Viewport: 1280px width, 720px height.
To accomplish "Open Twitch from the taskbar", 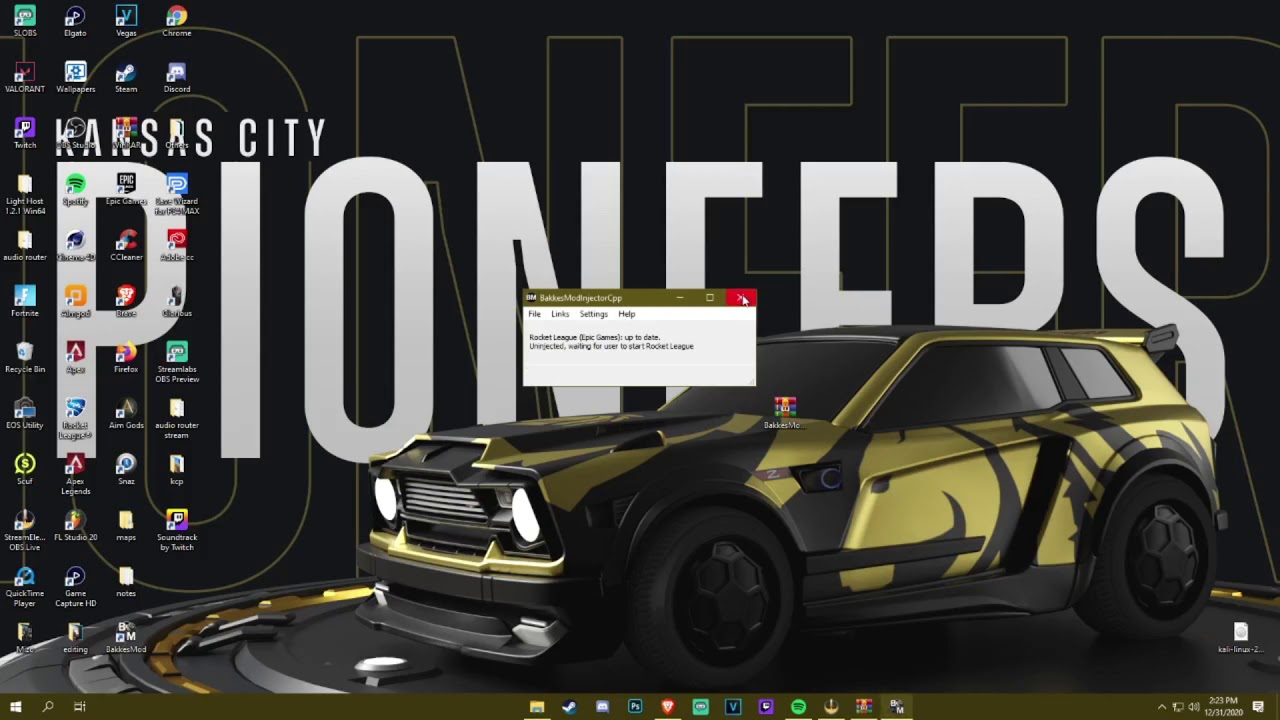I will (x=766, y=707).
